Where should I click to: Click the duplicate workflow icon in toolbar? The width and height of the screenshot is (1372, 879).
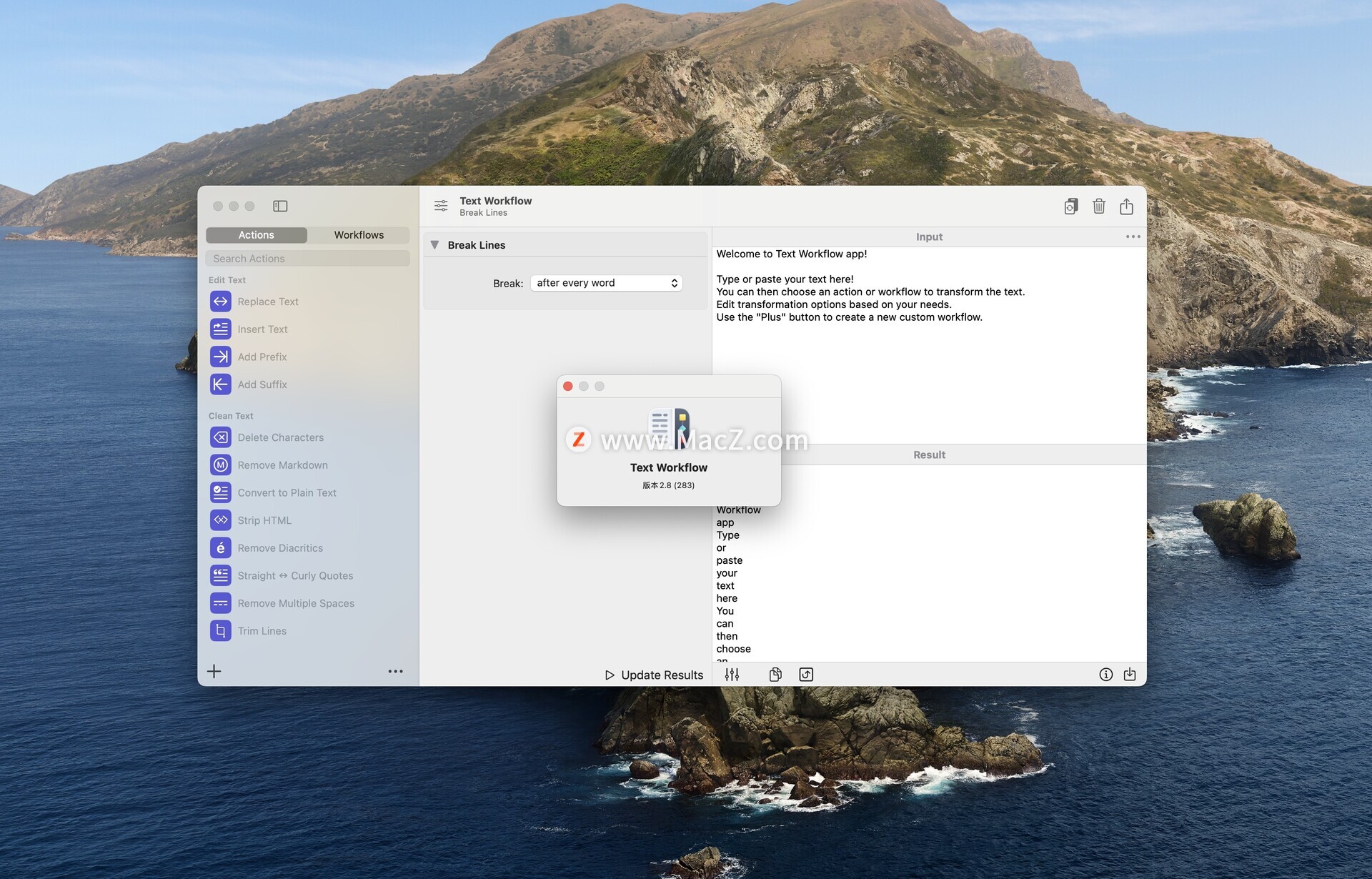(1071, 207)
